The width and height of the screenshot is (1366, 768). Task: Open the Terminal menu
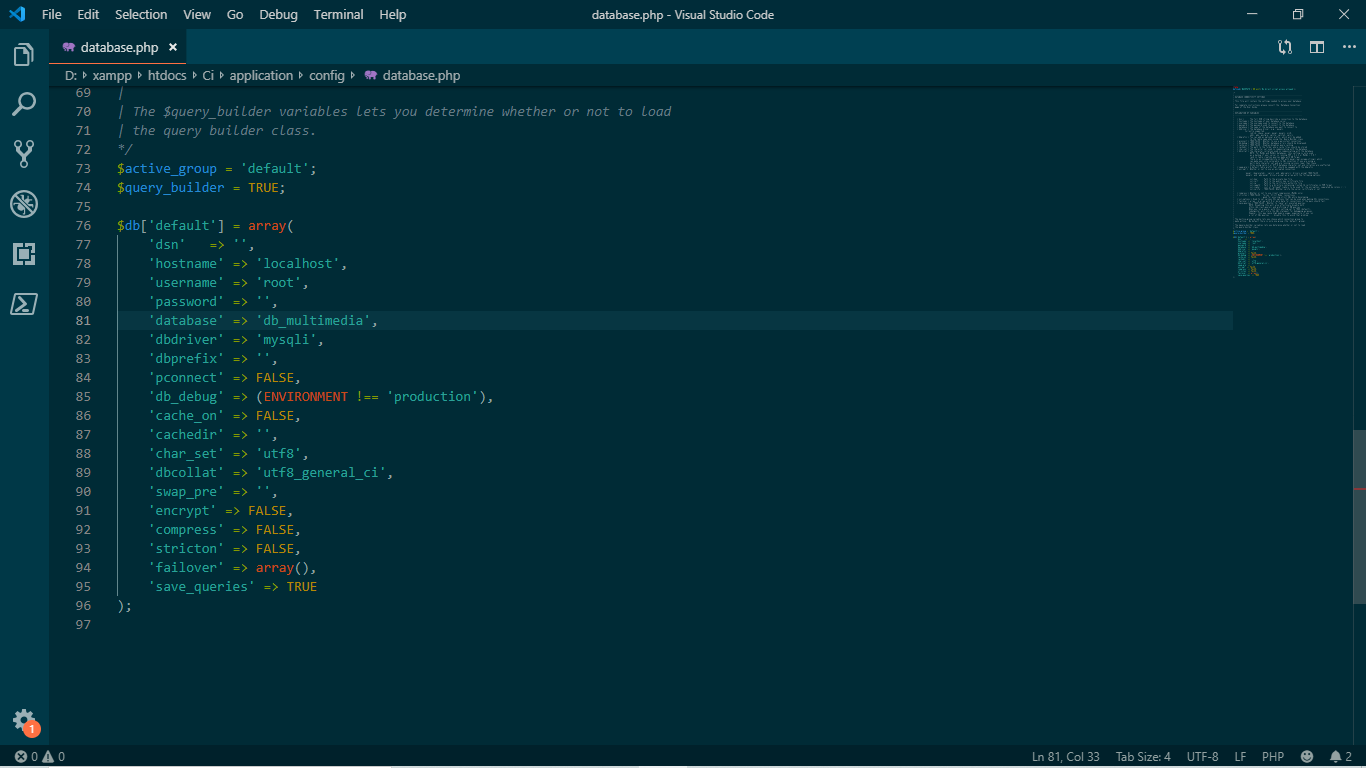point(338,14)
